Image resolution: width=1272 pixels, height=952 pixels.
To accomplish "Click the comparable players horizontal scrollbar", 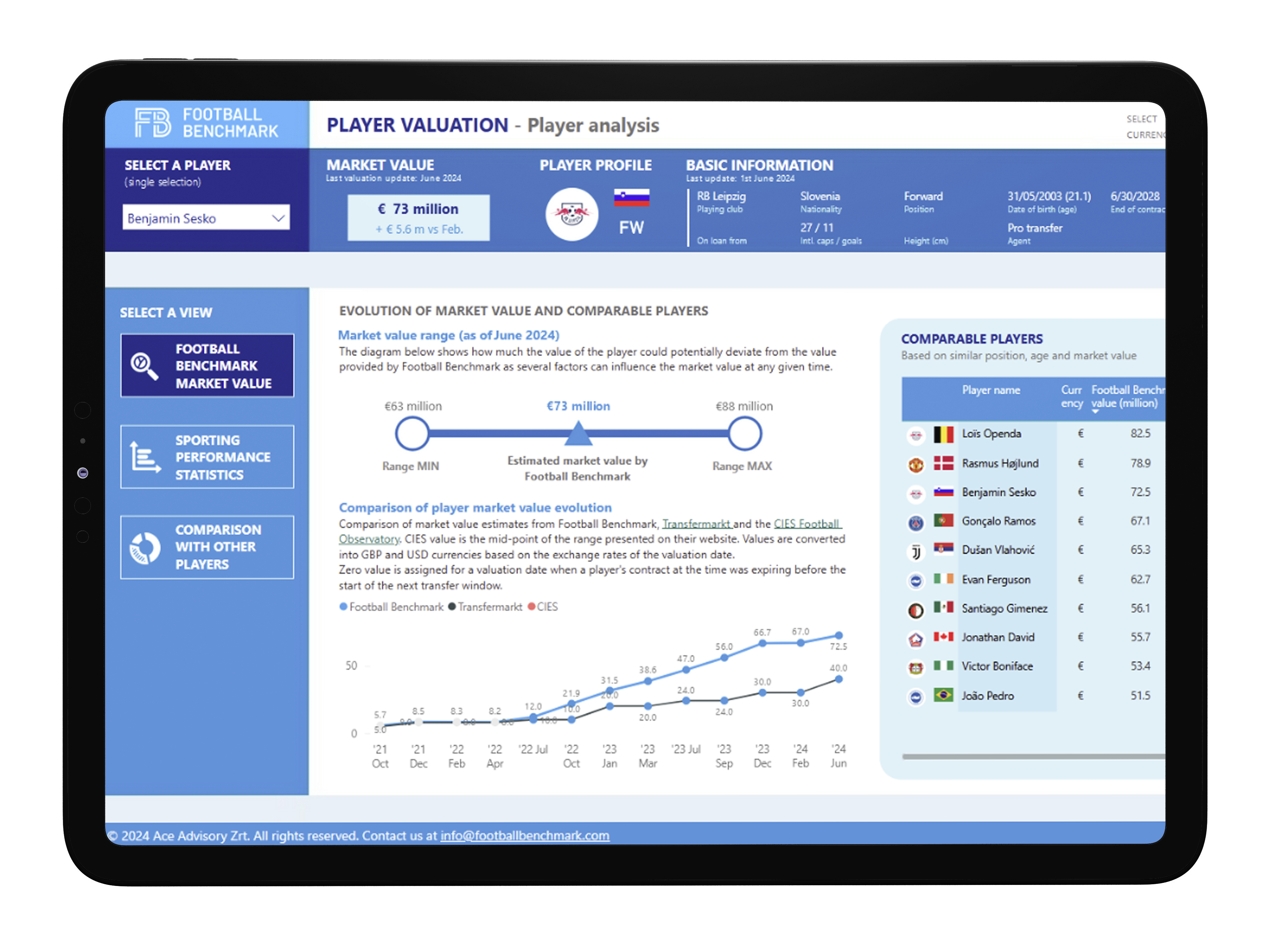I will [x=1033, y=757].
